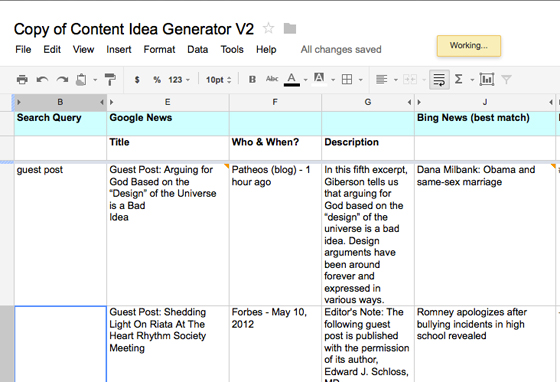Expand hidden columns arrow right of J

[x=551, y=102]
